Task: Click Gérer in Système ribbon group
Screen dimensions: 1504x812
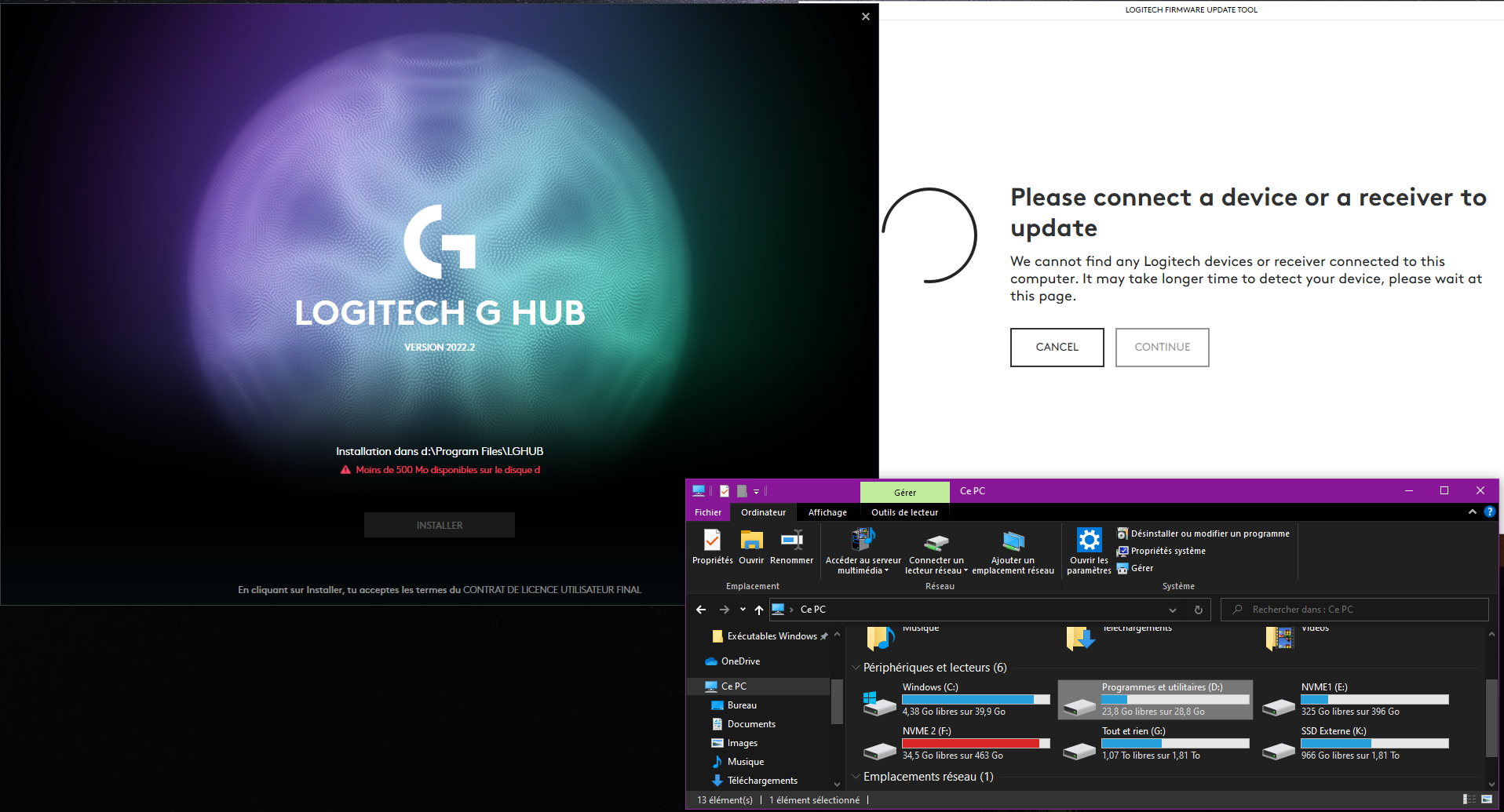Action: pos(1135,568)
